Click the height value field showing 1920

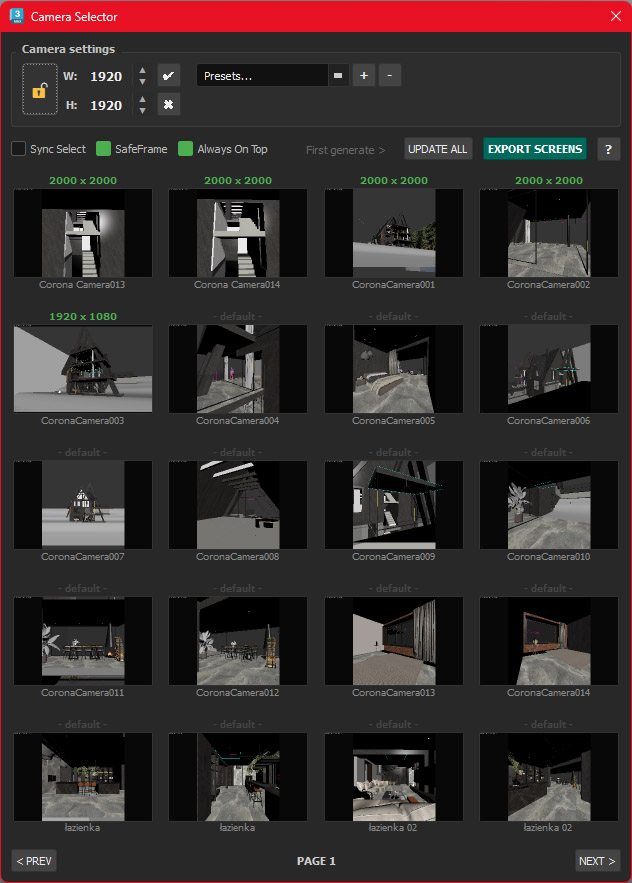point(106,105)
